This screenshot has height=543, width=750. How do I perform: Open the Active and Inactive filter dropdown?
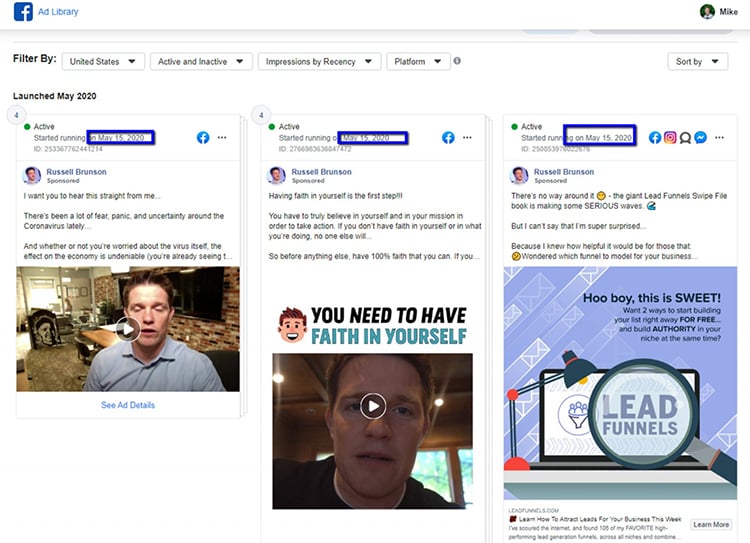[x=201, y=61]
